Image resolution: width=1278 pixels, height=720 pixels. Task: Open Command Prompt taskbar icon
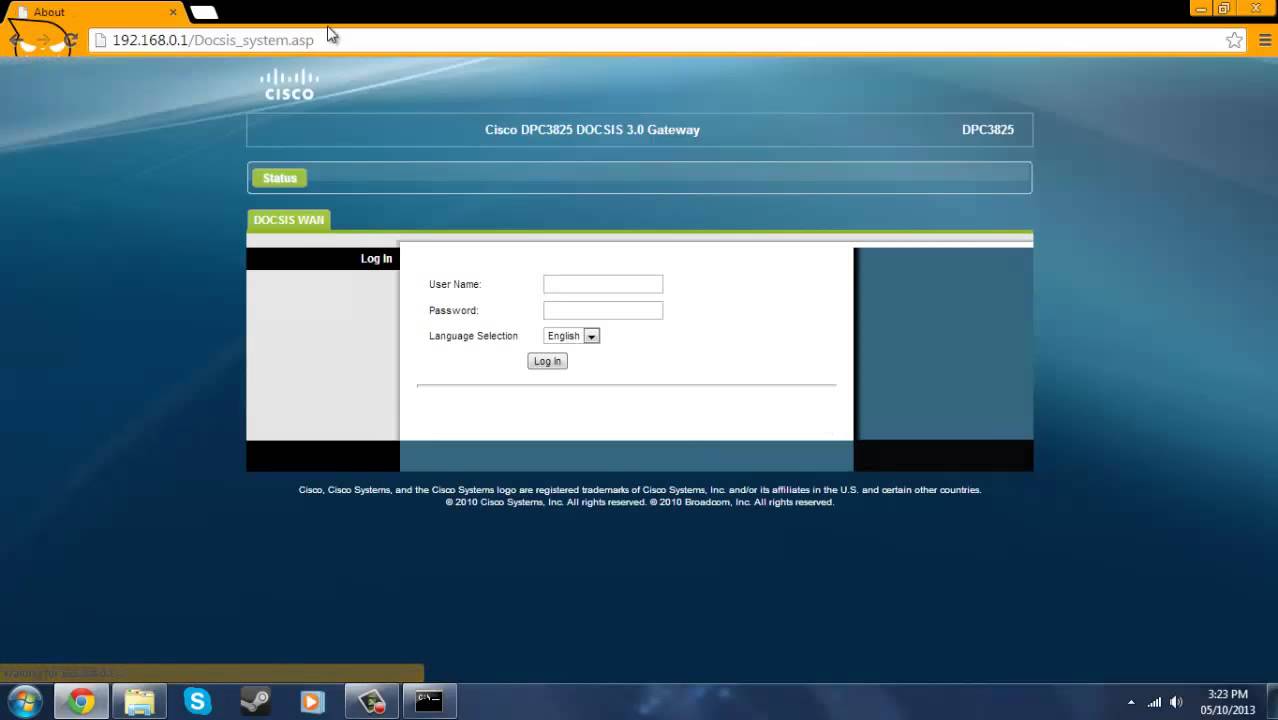(x=430, y=702)
